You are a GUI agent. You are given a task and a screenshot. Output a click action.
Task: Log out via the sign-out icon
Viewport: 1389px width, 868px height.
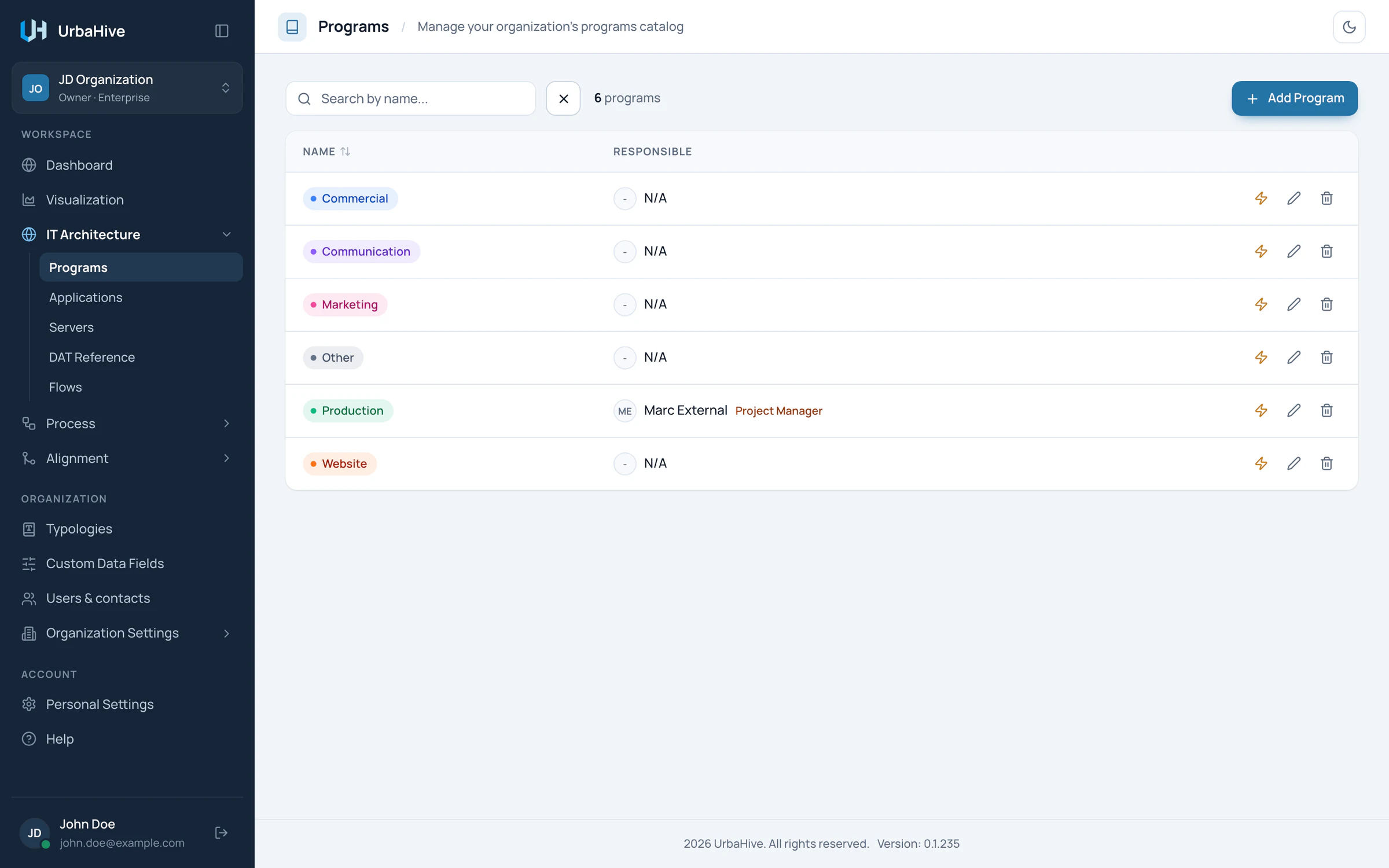pos(221,833)
